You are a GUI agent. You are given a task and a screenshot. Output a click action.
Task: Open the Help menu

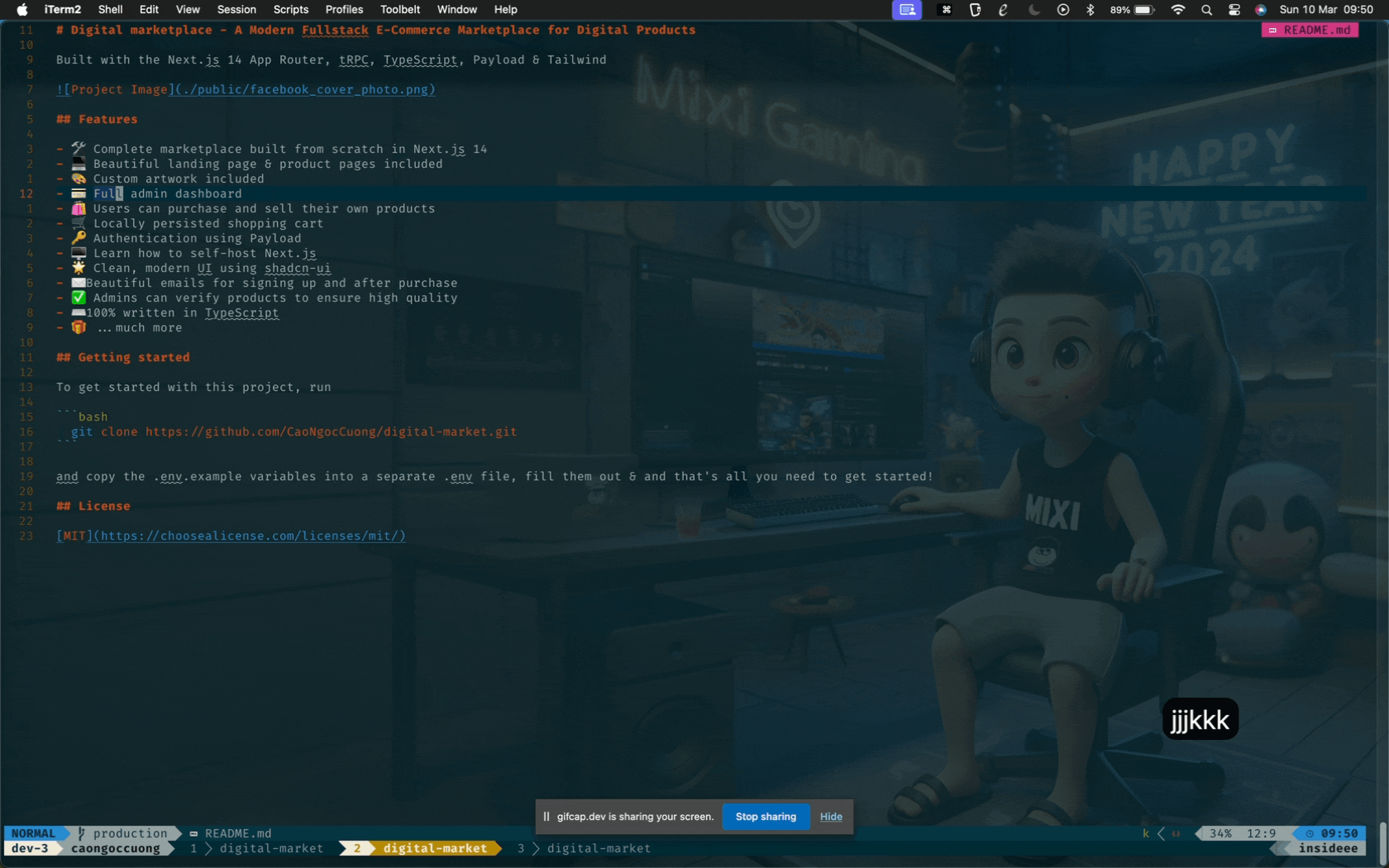(506, 10)
